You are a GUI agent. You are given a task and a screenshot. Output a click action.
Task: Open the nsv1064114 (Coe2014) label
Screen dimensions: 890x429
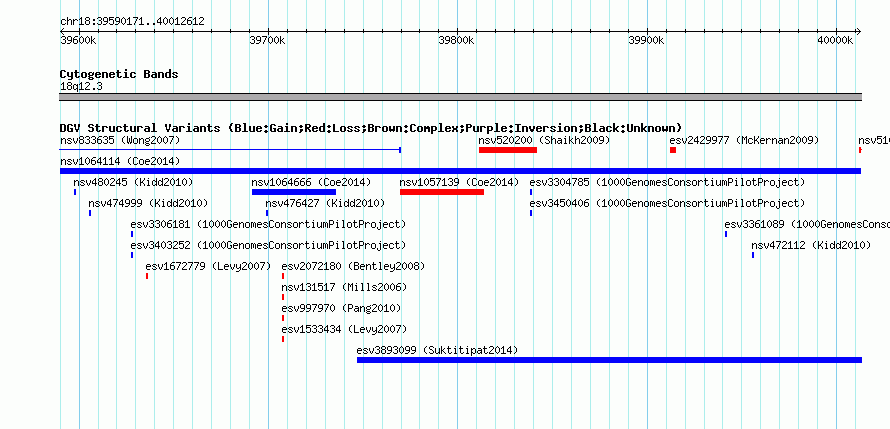pos(120,161)
